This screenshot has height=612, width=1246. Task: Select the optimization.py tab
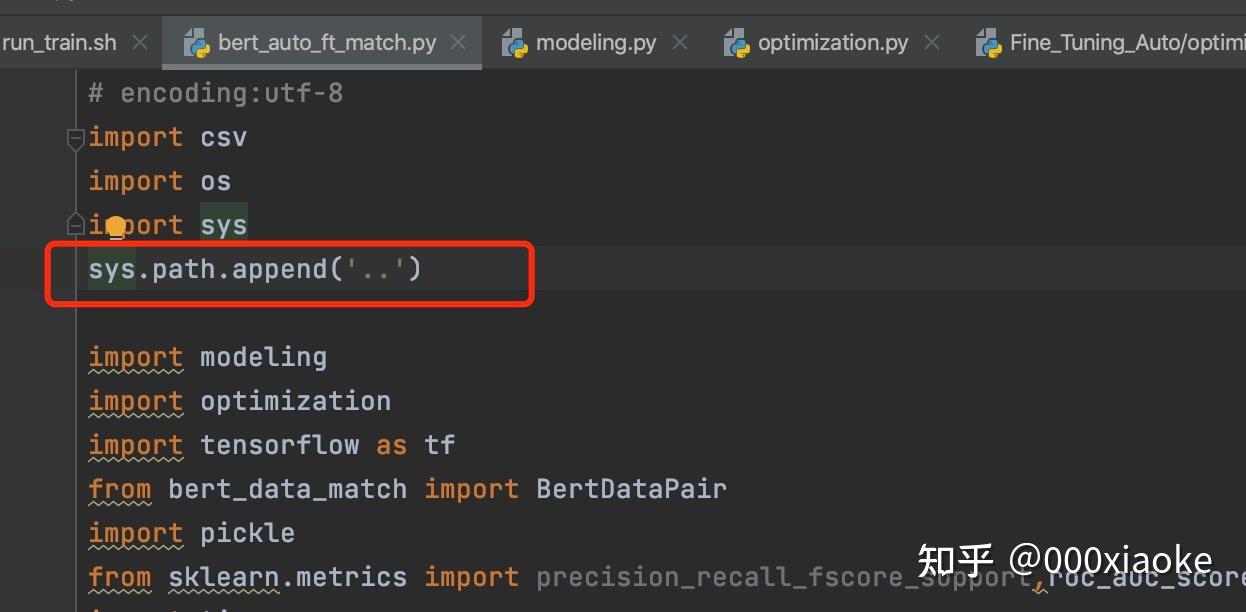tap(832, 43)
